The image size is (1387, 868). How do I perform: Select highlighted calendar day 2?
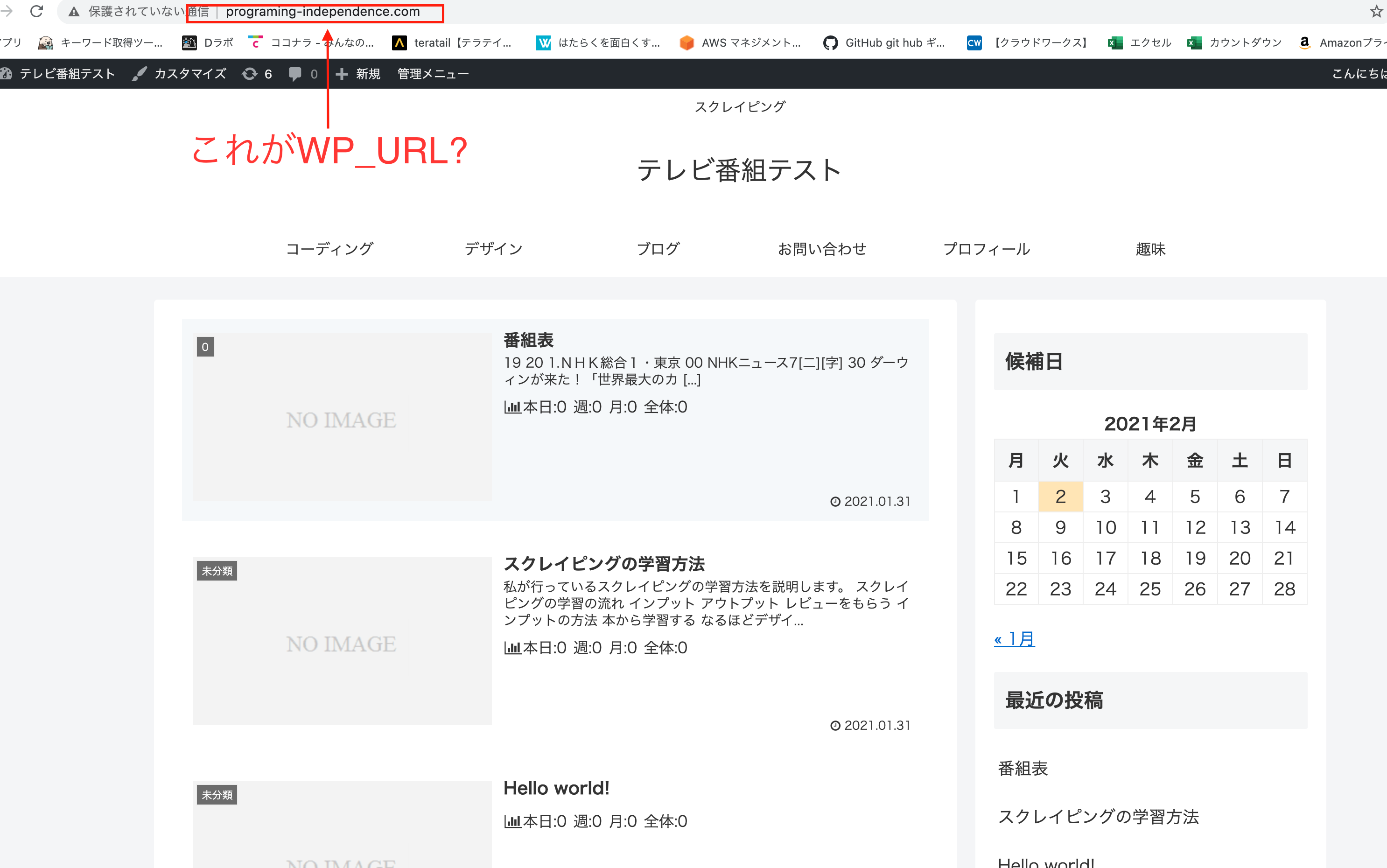tap(1060, 496)
